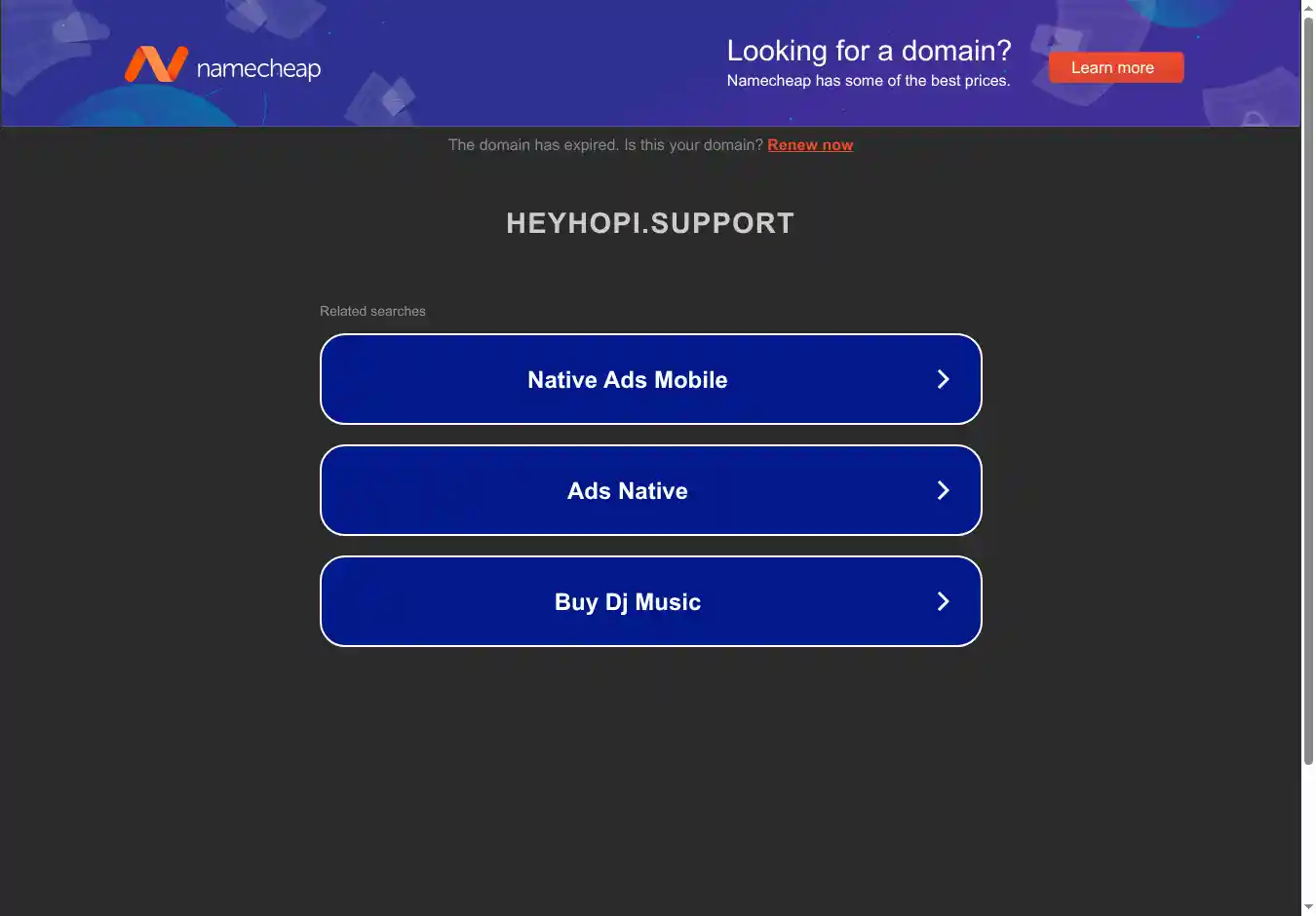Image resolution: width=1316 pixels, height=916 pixels.
Task: Click the Related searches label
Action: 372,311
